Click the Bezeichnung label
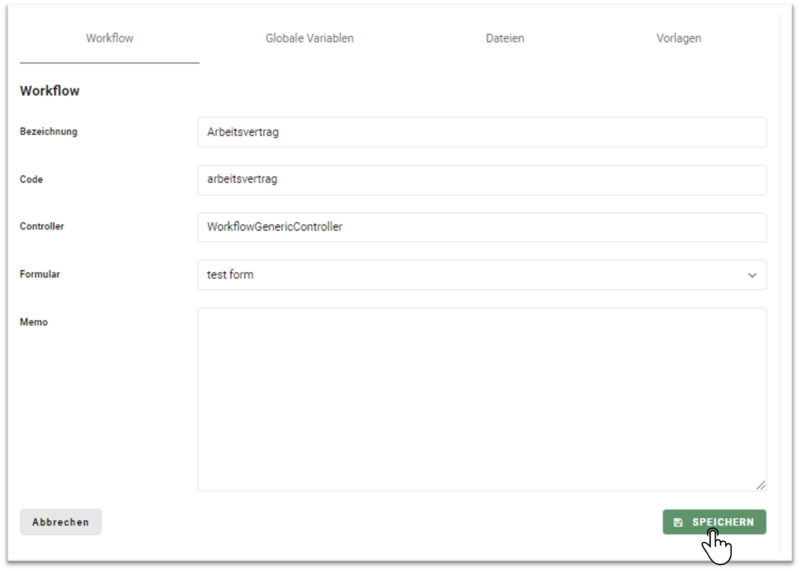Screen dimensions: 800x571 coord(48,132)
